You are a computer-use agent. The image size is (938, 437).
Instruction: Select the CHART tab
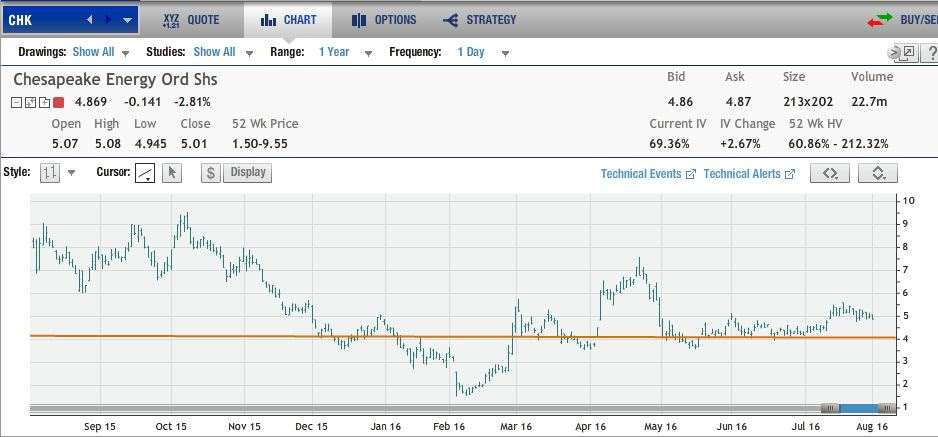[288, 20]
